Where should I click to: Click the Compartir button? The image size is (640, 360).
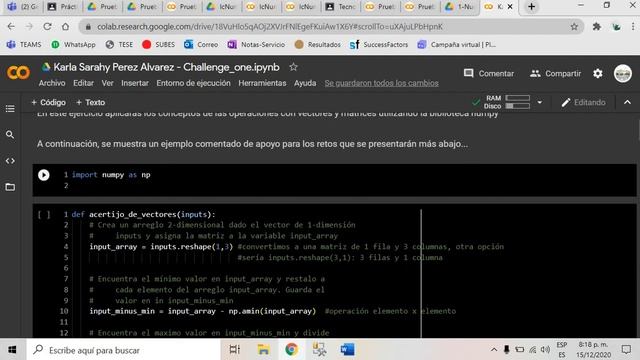coord(555,73)
